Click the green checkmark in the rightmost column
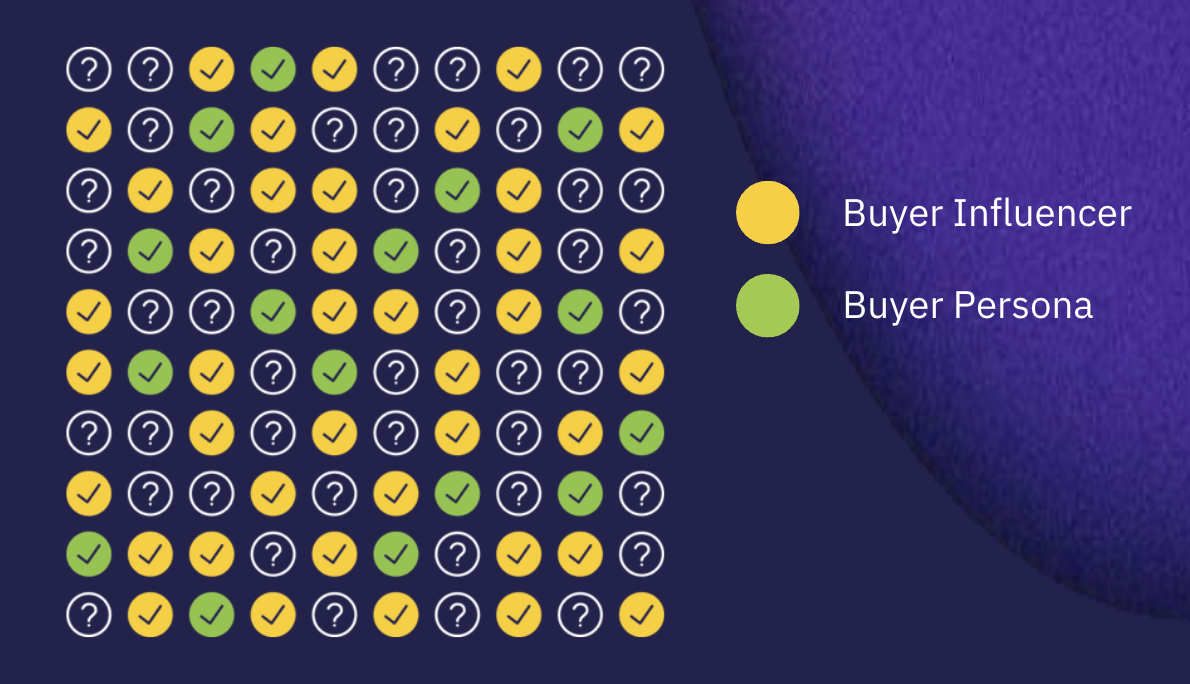 point(641,433)
